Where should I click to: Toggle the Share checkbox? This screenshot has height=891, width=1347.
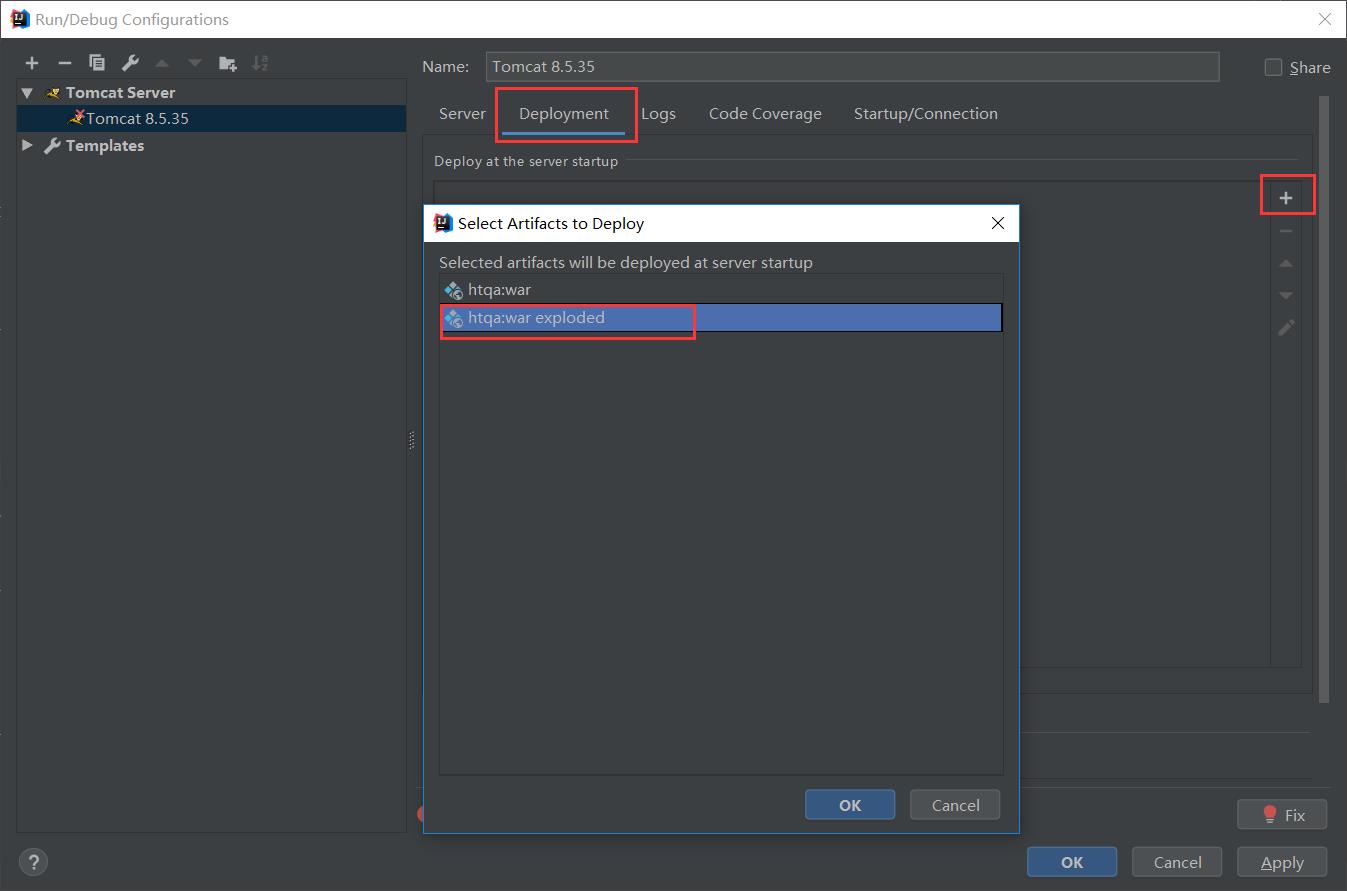1273,67
